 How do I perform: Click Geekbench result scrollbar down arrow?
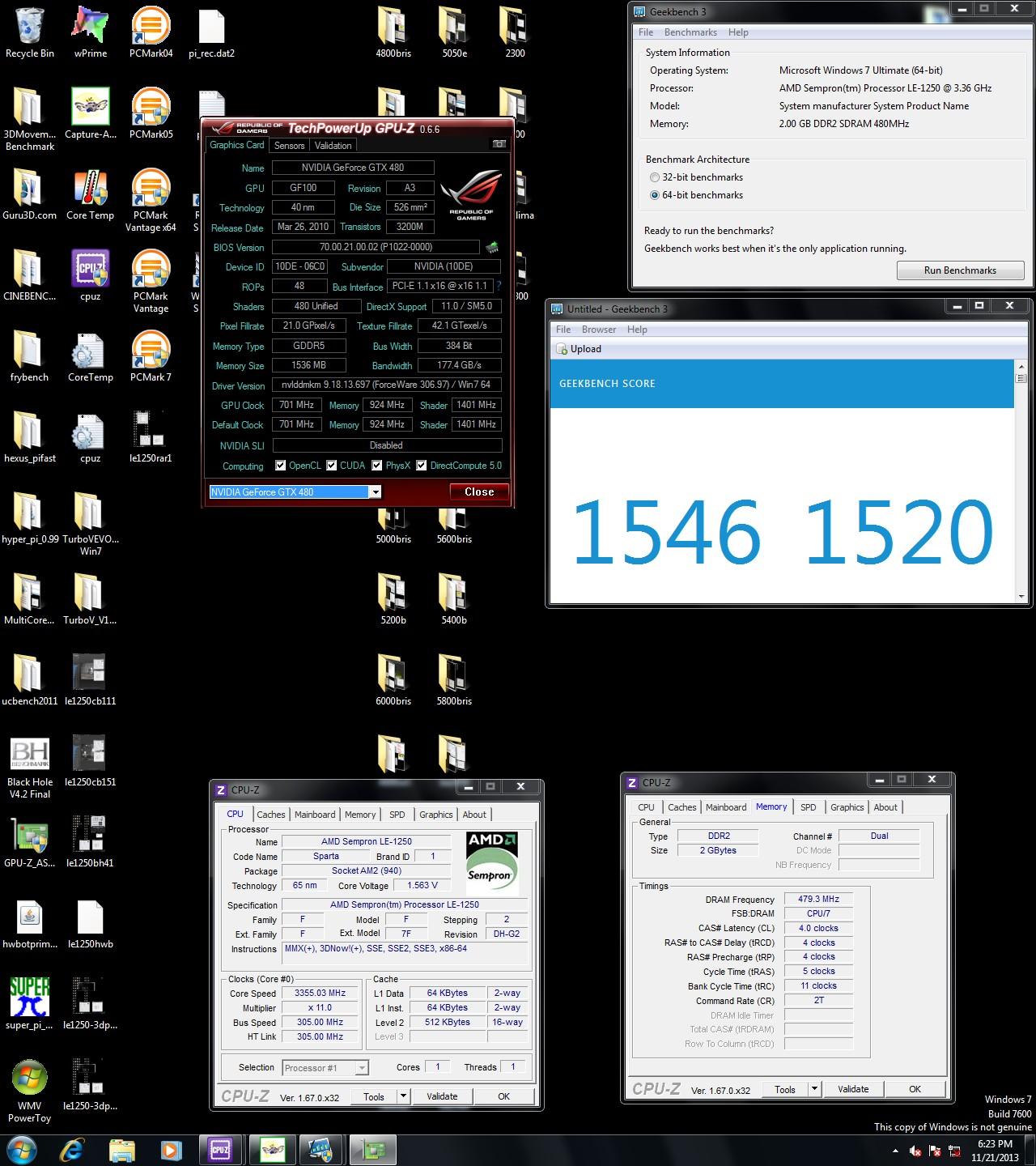(x=1021, y=598)
